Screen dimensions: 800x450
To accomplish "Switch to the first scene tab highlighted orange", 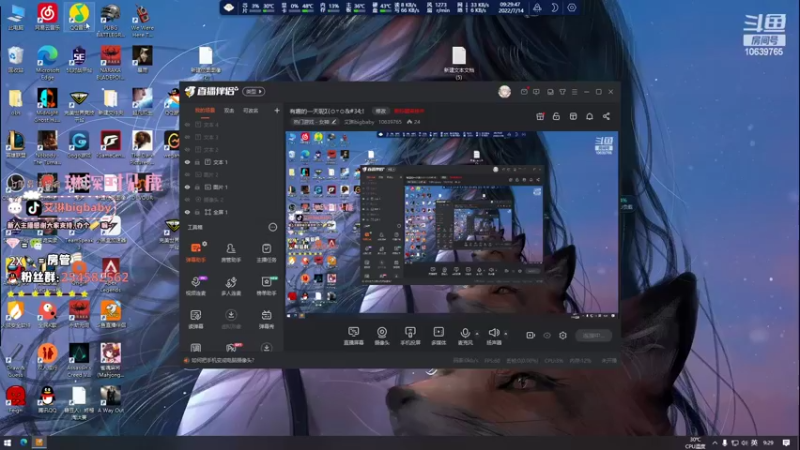I will (x=205, y=110).
